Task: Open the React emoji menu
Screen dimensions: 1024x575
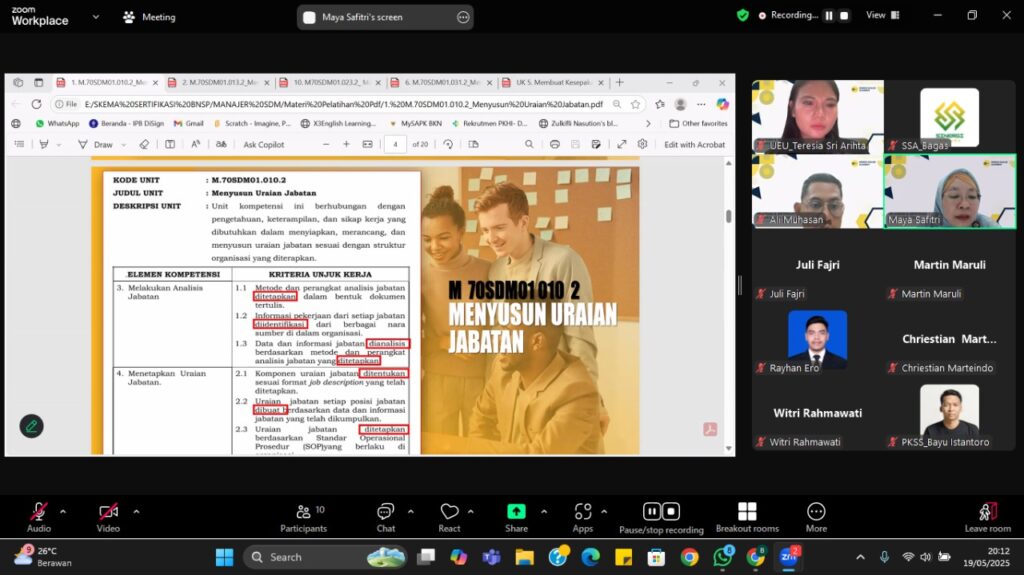Action: [x=449, y=516]
